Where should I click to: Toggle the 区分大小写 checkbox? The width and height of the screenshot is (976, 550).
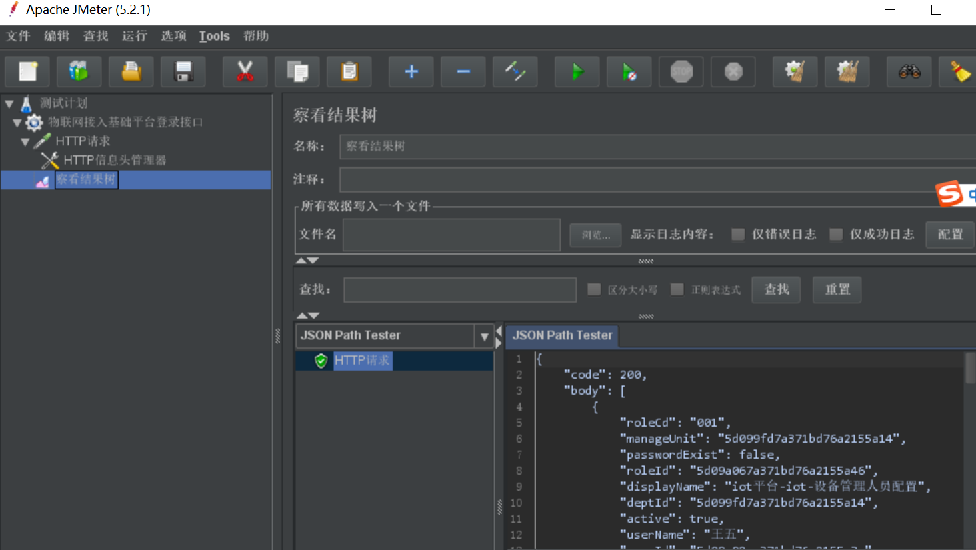click(594, 289)
